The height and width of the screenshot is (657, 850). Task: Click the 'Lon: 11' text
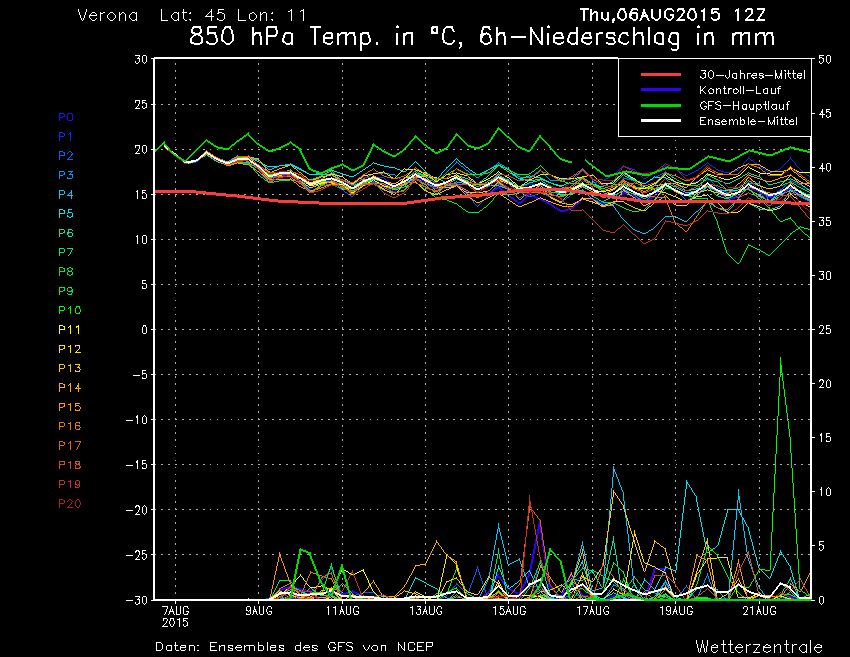click(272, 15)
